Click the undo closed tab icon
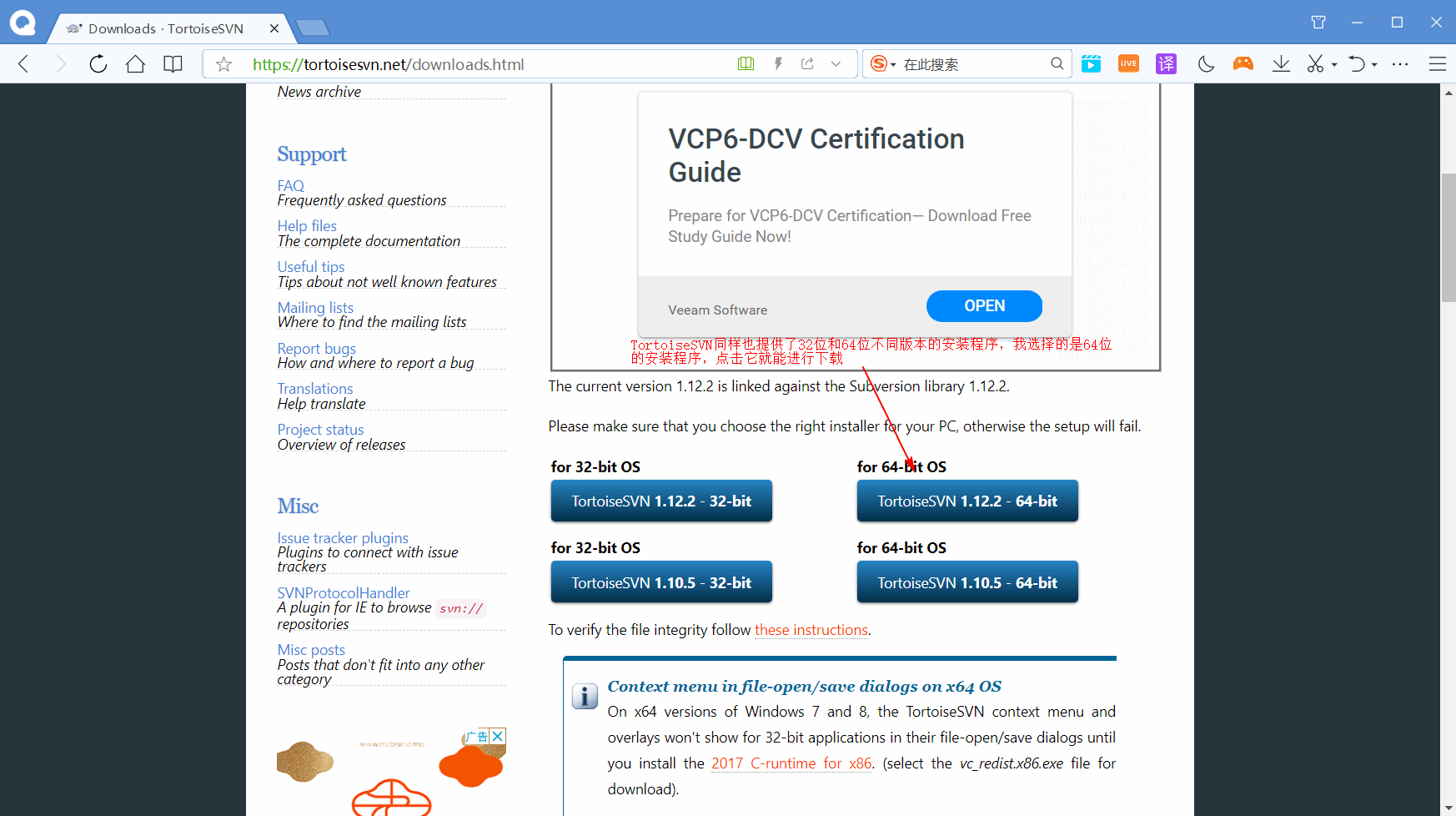 click(x=1357, y=64)
